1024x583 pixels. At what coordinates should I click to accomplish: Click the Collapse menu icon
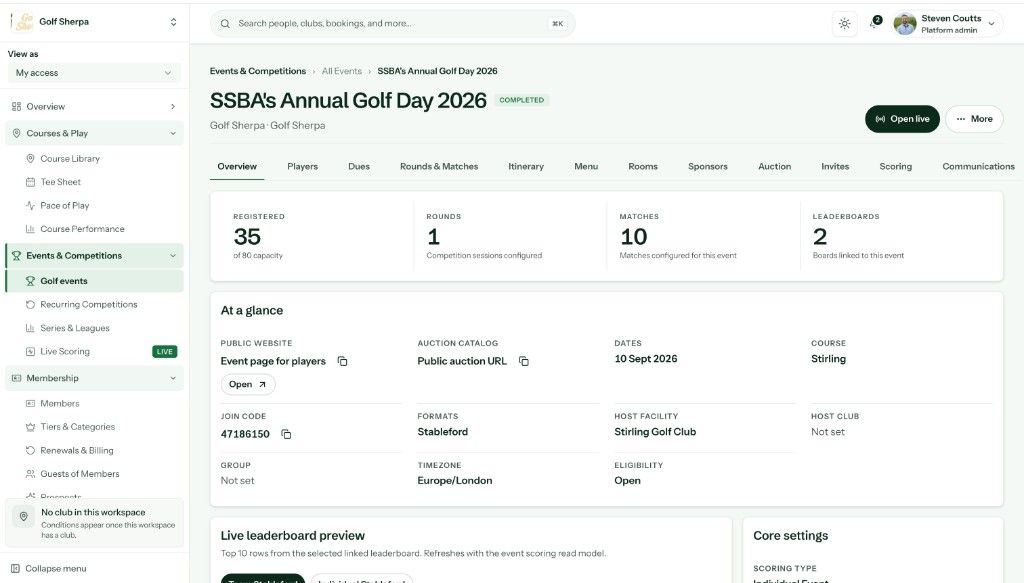[16, 569]
